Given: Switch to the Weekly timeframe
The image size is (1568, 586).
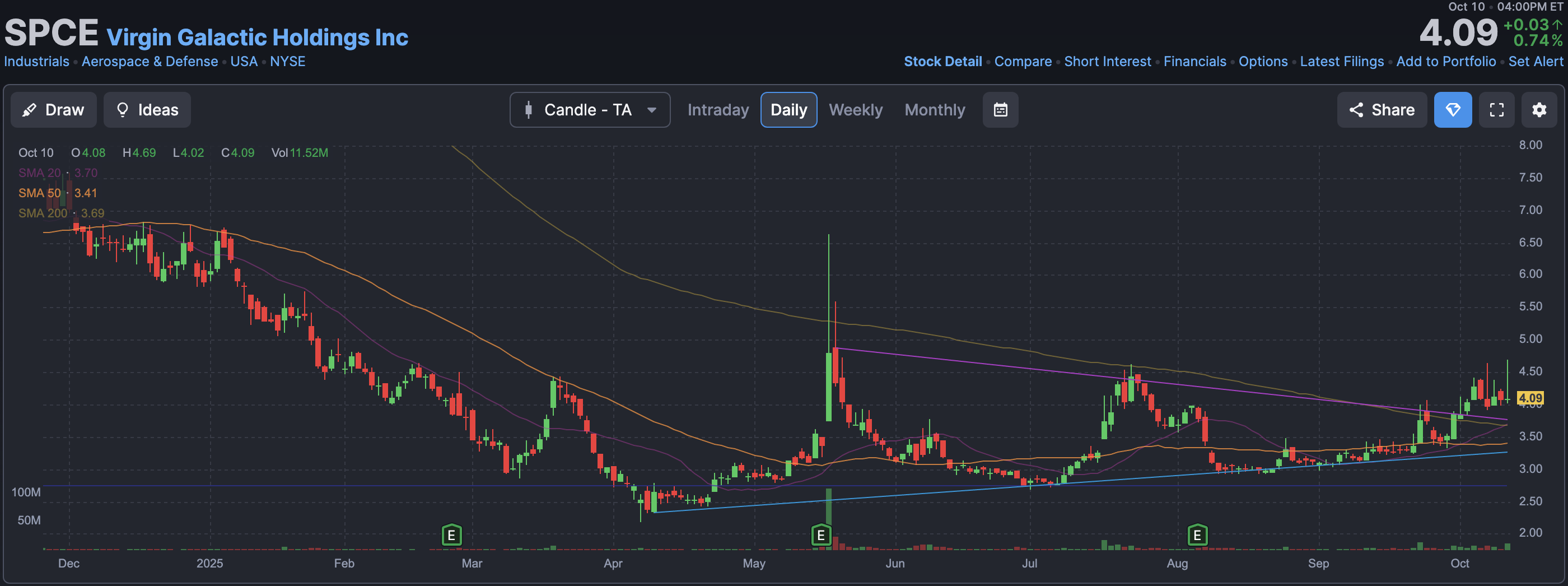Looking at the screenshot, I should click(x=855, y=110).
